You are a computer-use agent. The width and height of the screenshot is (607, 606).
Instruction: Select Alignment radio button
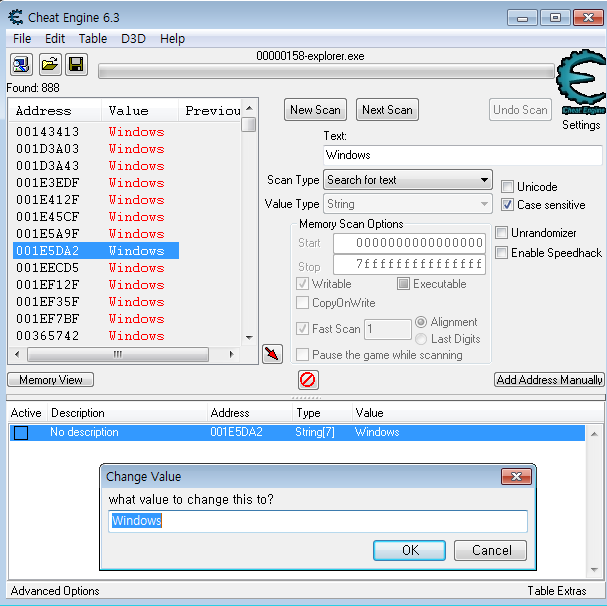coord(421,322)
